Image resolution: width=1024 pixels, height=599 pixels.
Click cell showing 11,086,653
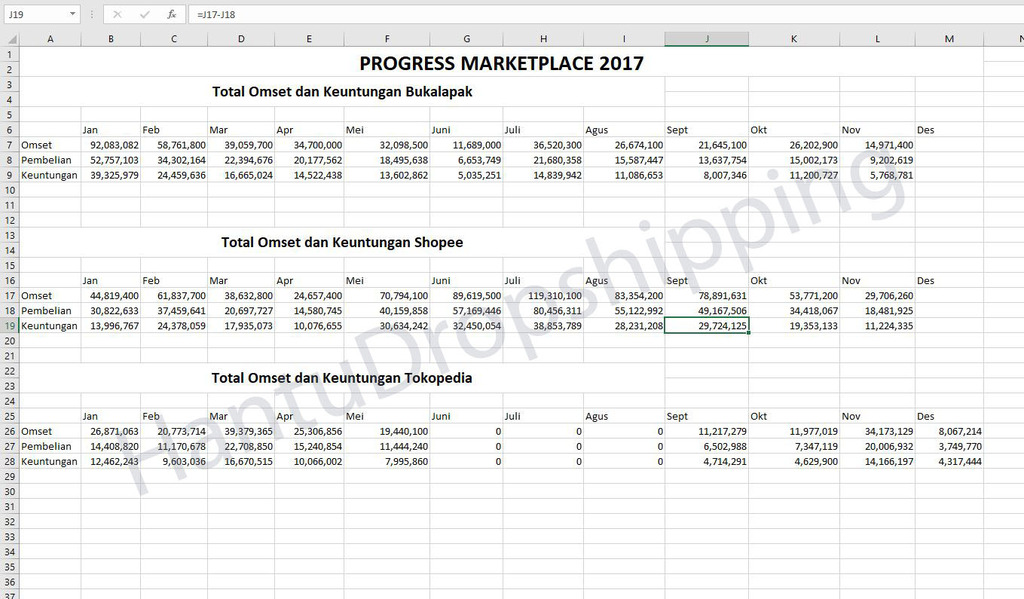tap(624, 175)
